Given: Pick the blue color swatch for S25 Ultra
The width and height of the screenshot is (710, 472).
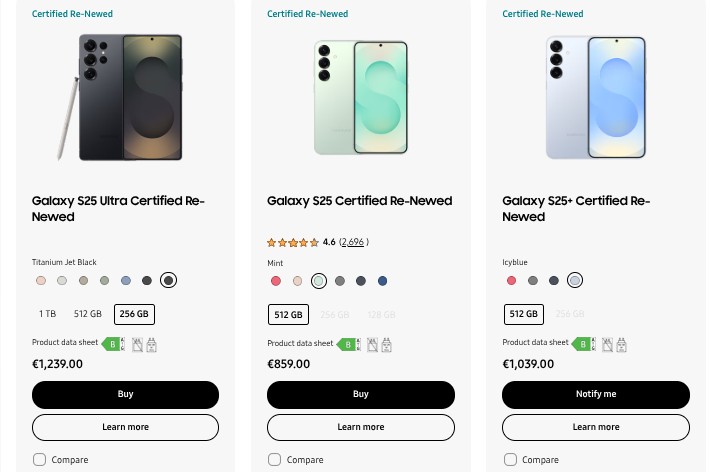Looking at the screenshot, I should pos(126,281).
